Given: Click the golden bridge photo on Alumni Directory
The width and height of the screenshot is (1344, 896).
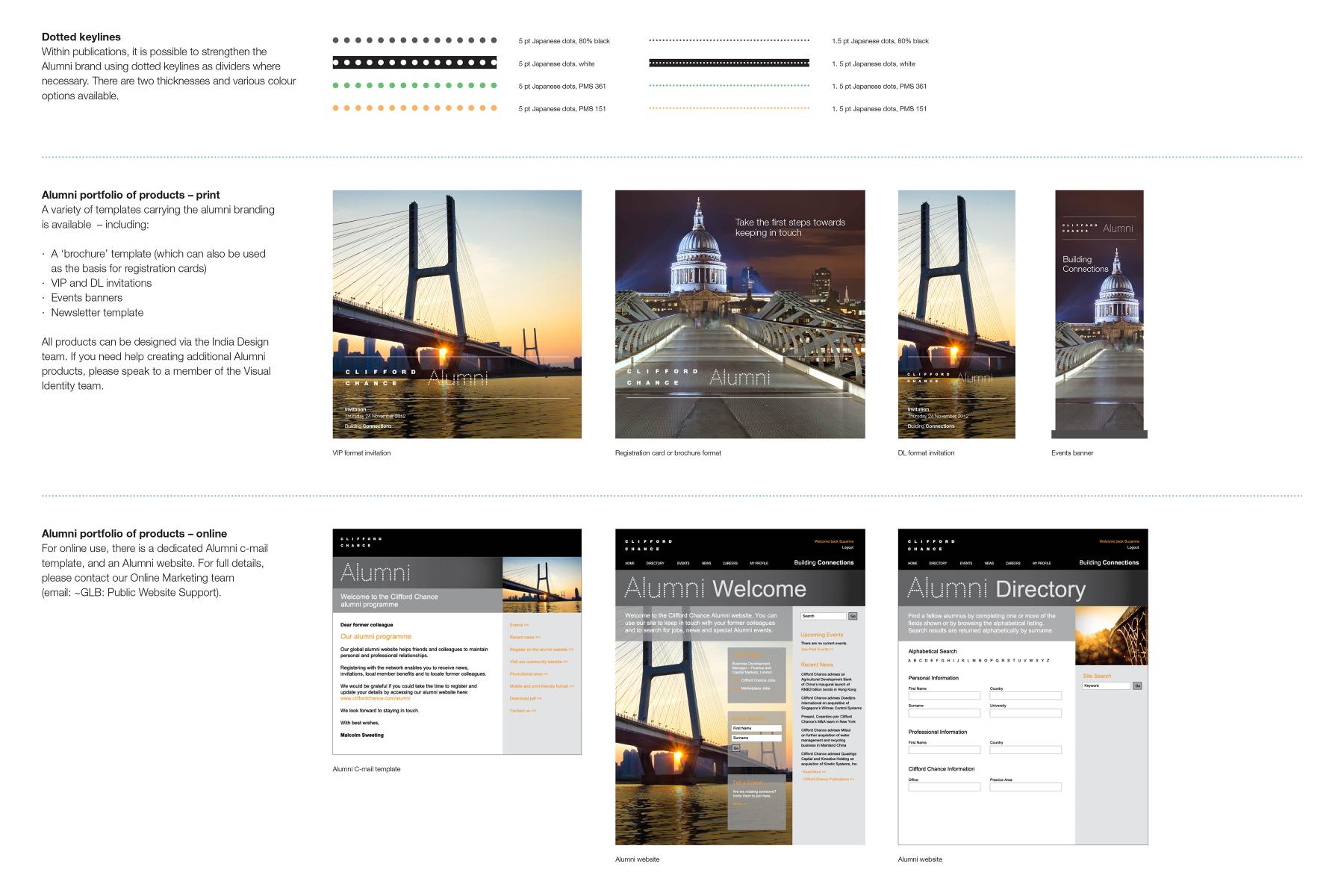Looking at the screenshot, I should coord(1111,635).
